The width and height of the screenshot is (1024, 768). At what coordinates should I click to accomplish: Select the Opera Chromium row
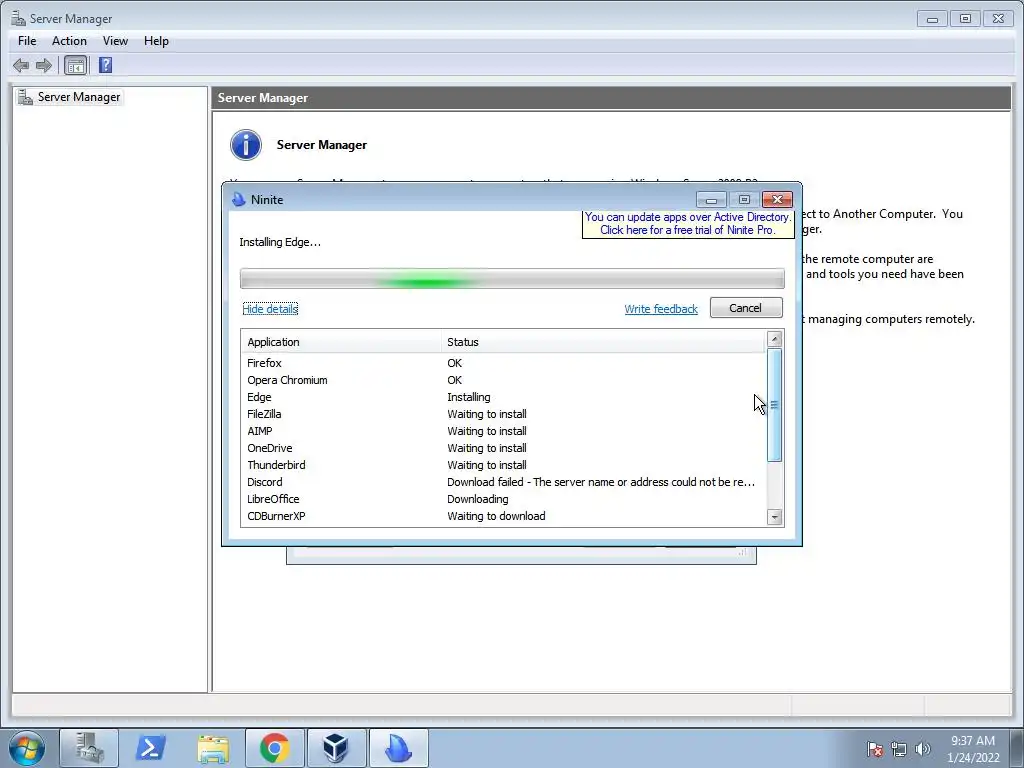(504, 380)
